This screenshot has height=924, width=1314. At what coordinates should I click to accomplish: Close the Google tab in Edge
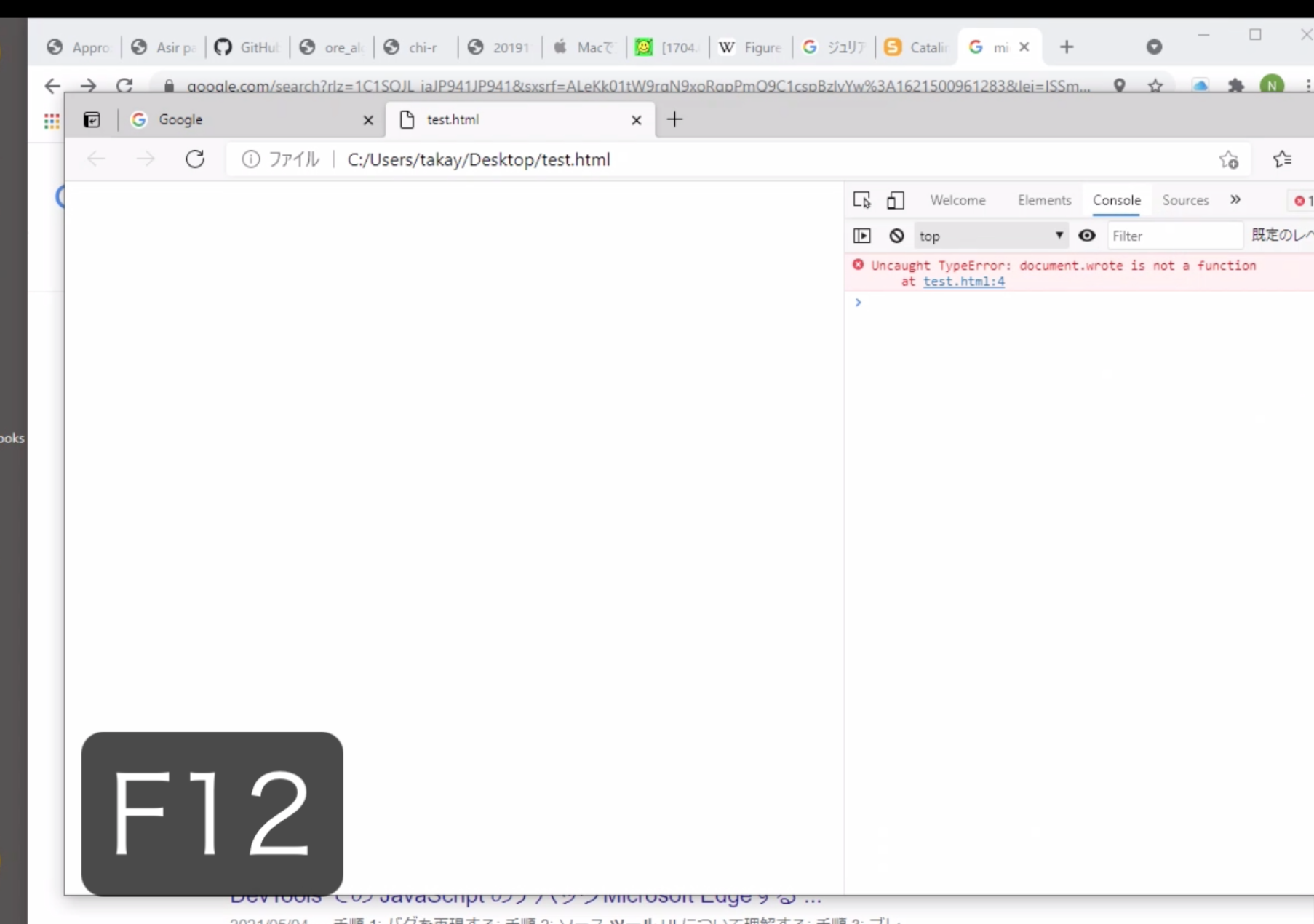368,120
